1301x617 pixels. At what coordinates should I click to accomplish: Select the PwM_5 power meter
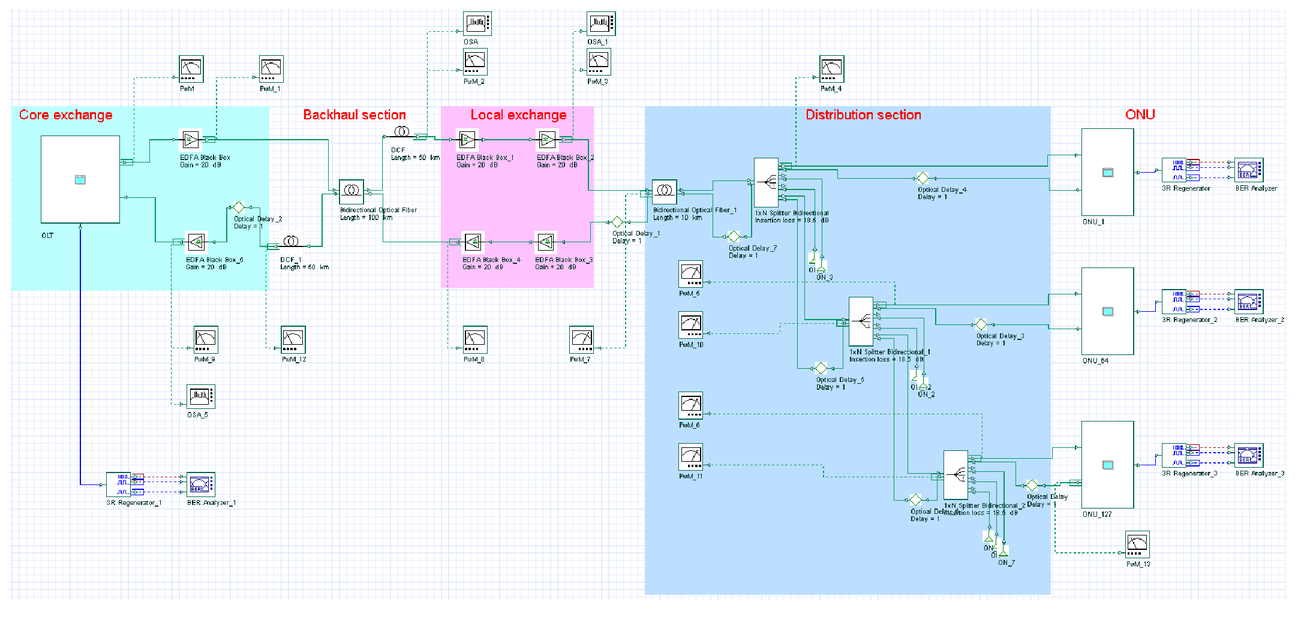690,273
